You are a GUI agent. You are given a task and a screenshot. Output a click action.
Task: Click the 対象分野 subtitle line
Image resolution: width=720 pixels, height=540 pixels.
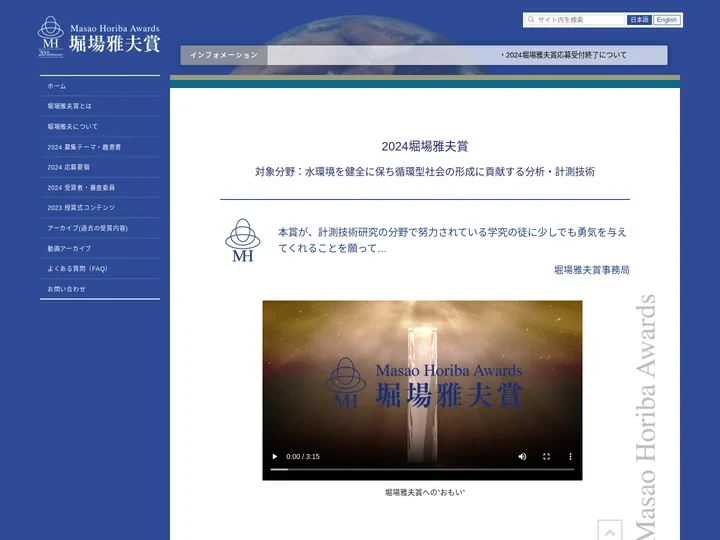[x=425, y=172]
